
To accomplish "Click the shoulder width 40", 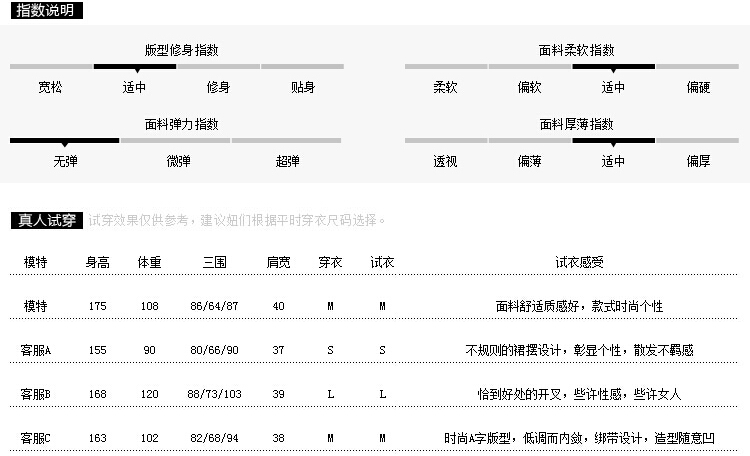I will click(x=278, y=306).
